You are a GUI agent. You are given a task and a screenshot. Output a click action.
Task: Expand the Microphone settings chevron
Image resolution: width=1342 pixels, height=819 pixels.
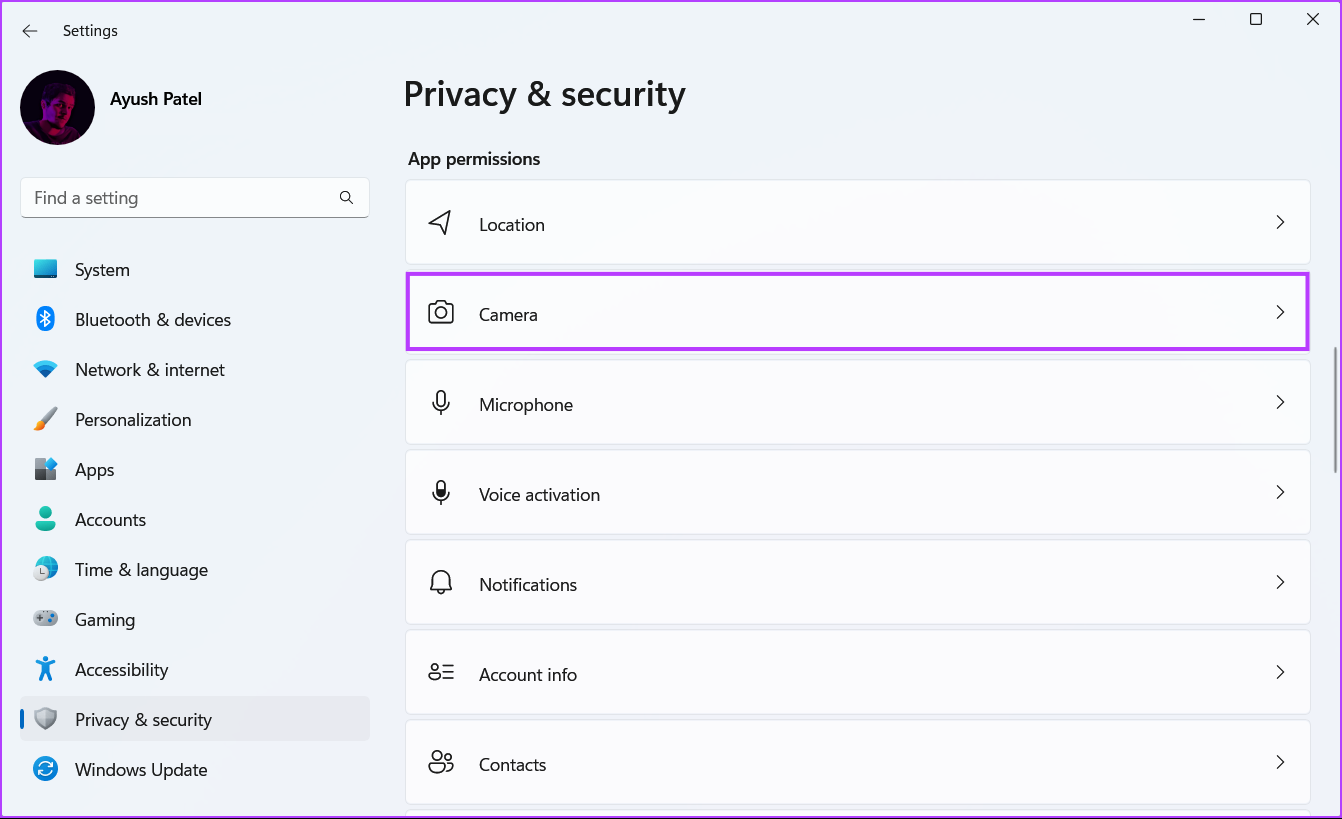point(1280,402)
